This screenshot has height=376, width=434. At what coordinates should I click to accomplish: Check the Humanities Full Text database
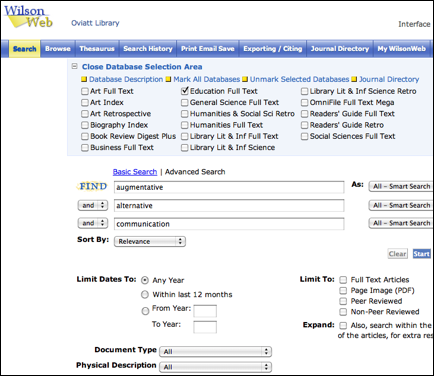[x=185, y=125]
